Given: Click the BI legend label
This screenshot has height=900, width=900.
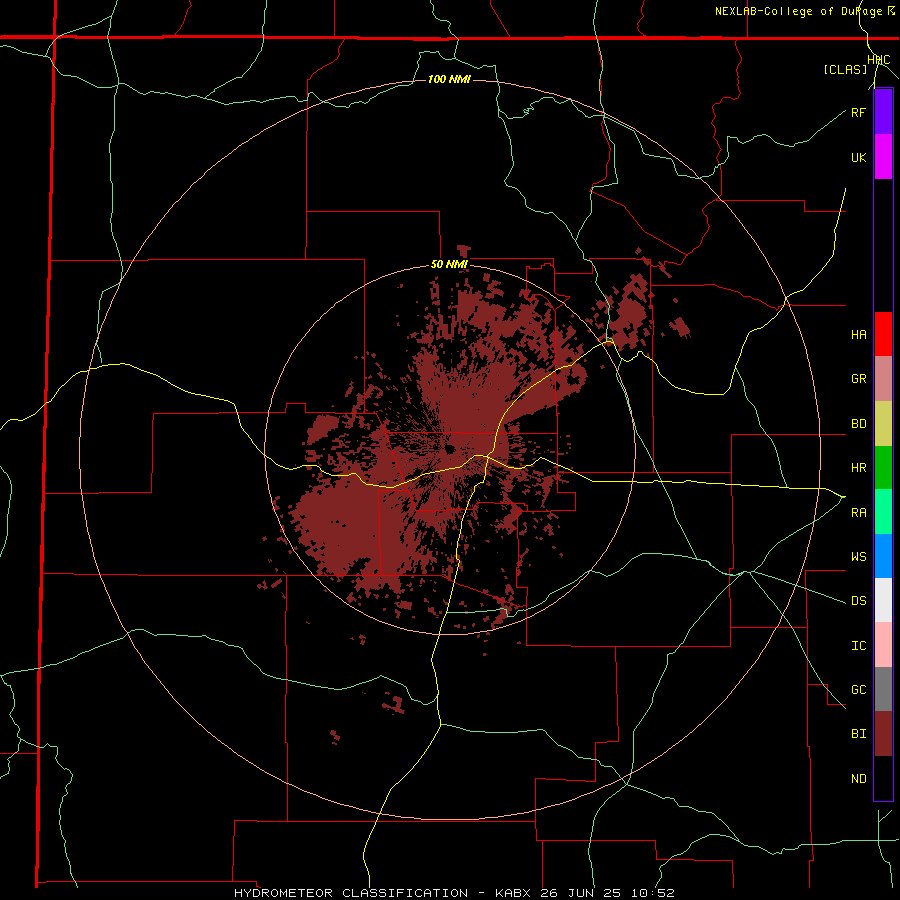Looking at the screenshot, I should 858,734.
